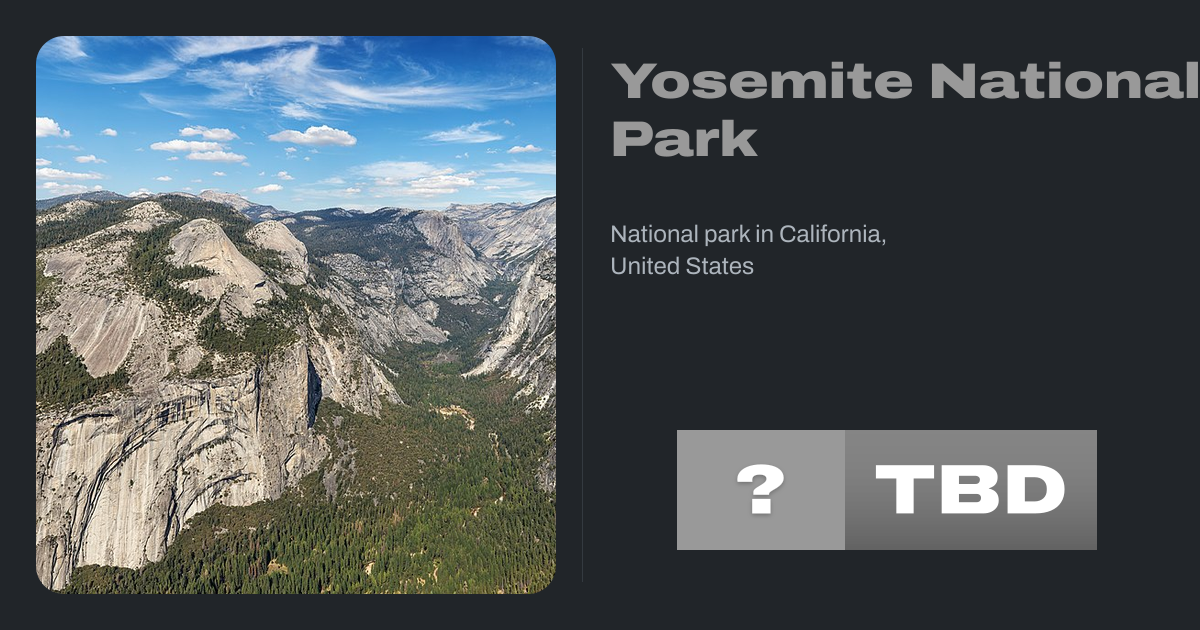The image size is (1200, 630).
Task: Click the vertical divider beside the photo
Action: 582,315
